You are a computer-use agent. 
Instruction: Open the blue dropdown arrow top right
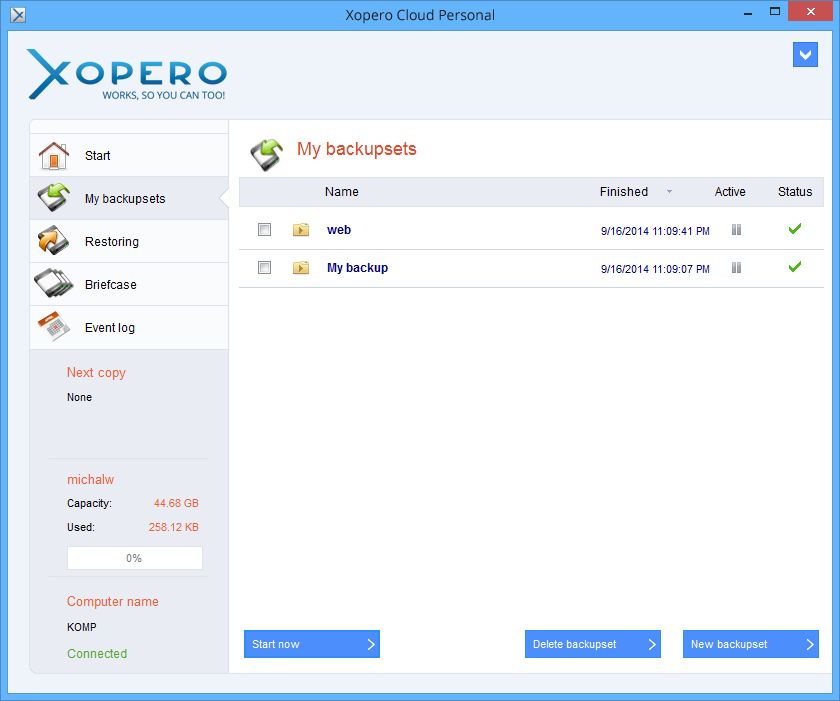[x=805, y=54]
